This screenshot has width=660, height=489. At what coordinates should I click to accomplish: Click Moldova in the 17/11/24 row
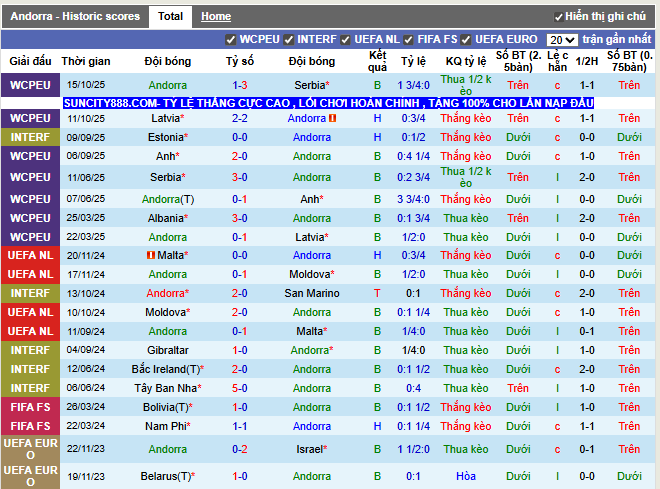[x=310, y=274]
